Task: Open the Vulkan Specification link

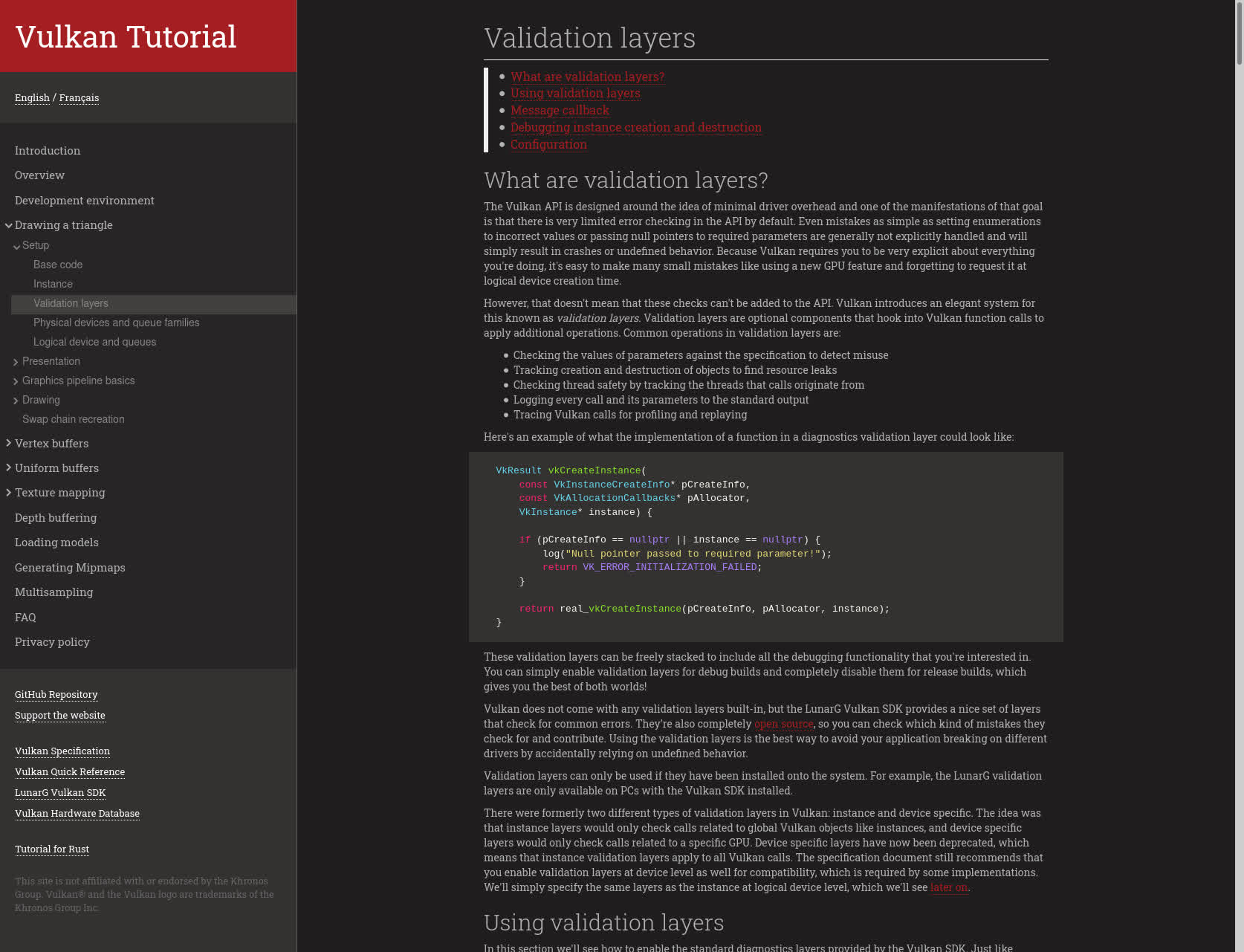Action: click(x=62, y=751)
